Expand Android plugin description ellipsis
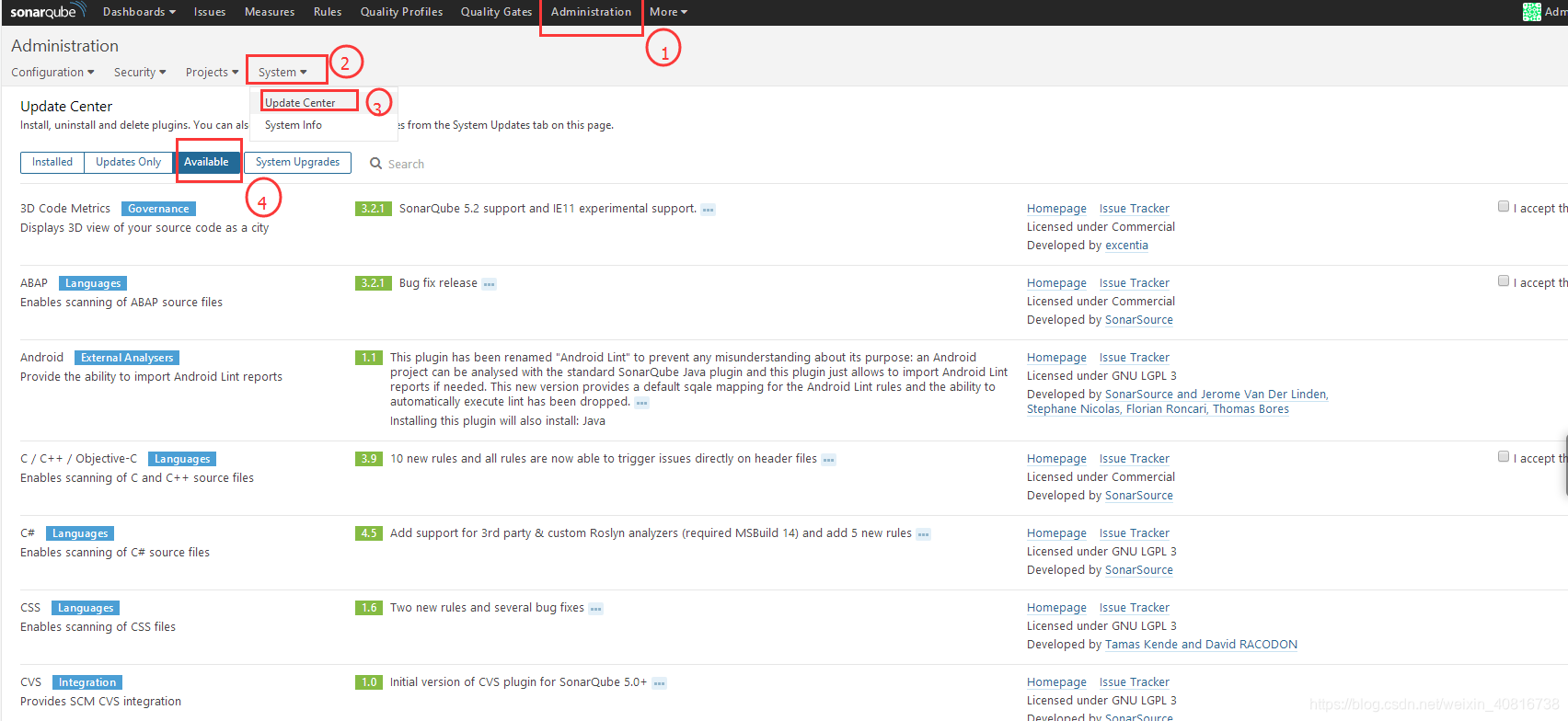The width and height of the screenshot is (1568, 721). point(641,403)
